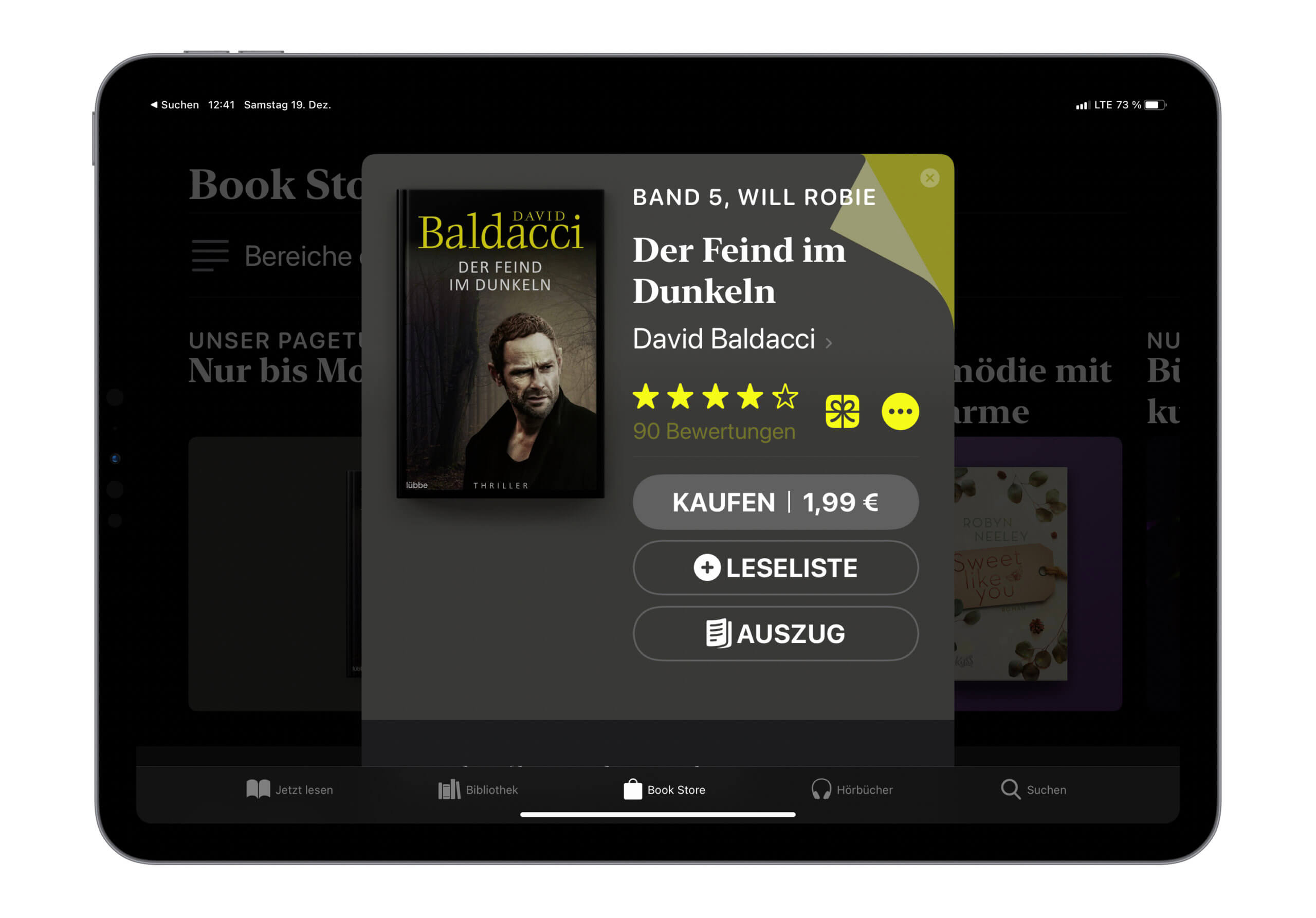The height and width of the screenshot is (918, 1316).
Task: Tap the Hörbücher headphones icon
Action: pos(821,789)
